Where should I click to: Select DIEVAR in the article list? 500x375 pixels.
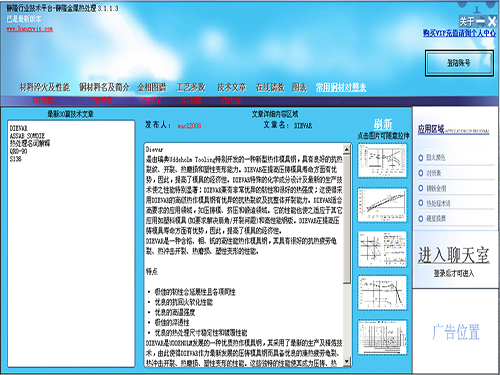pos(19,128)
